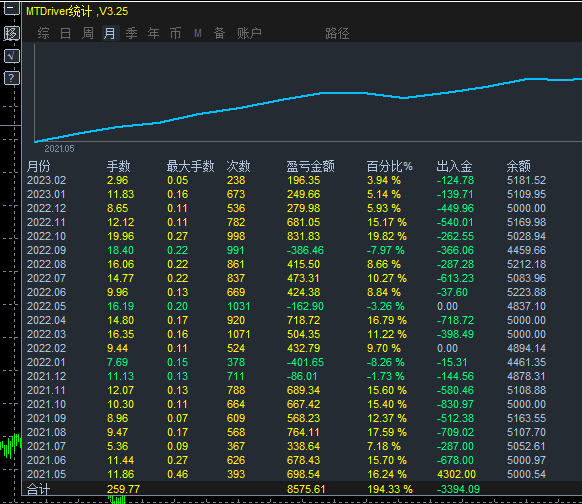The image size is (582, 504).
Task: Click total percentage 194.33 %
Action: 390,490
